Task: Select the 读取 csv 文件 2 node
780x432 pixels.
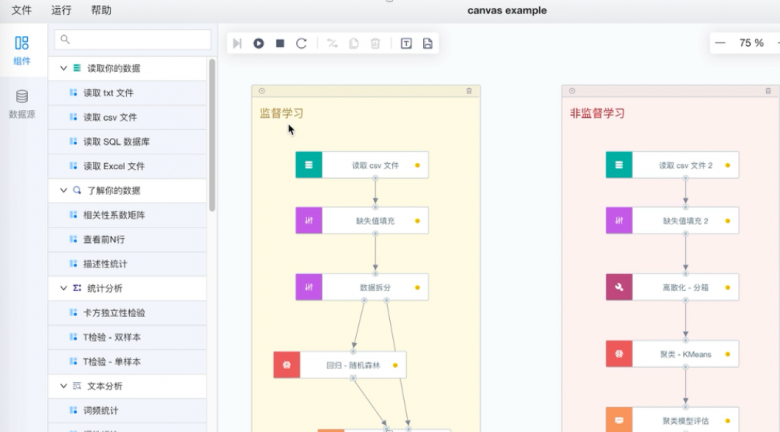Action: point(672,165)
